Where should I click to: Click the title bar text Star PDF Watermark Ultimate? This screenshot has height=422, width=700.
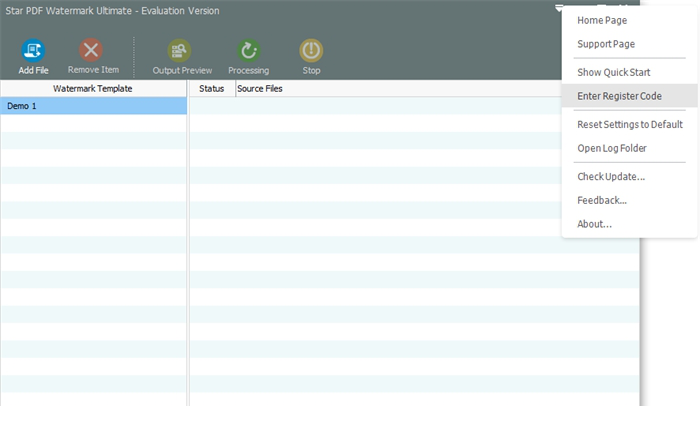(68, 11)
